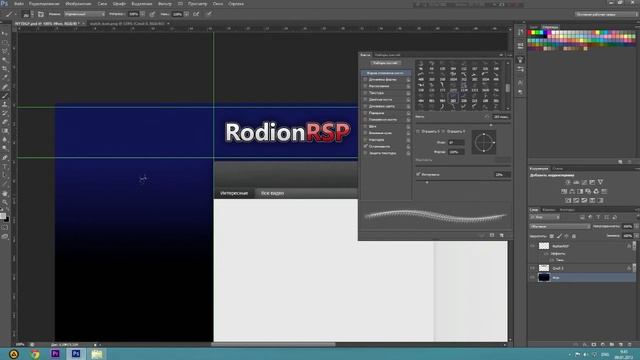Add a layer mask
The width and height of the screenshot is (640, 360).
point(594,344)
